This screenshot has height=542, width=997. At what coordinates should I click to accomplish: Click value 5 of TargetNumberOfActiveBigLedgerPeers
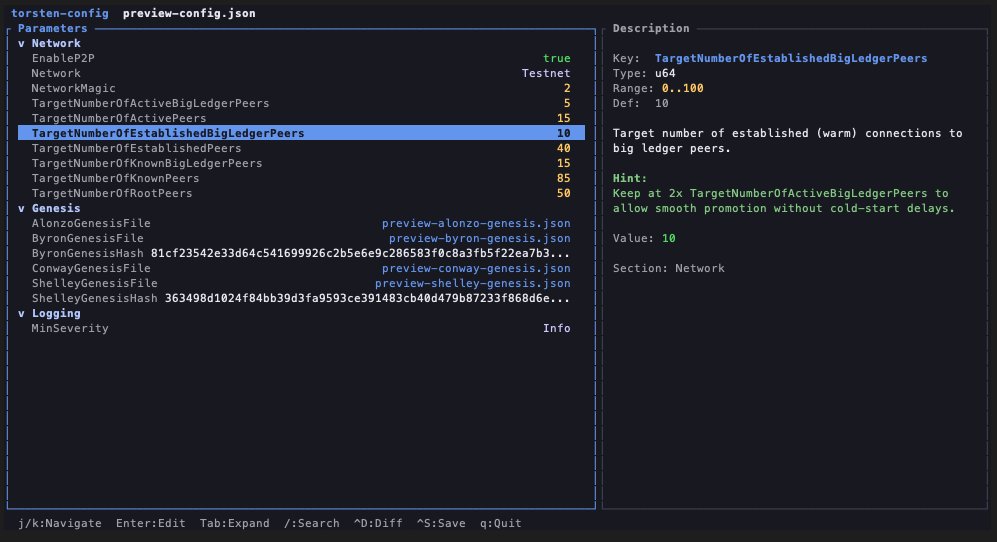point(567,103)
